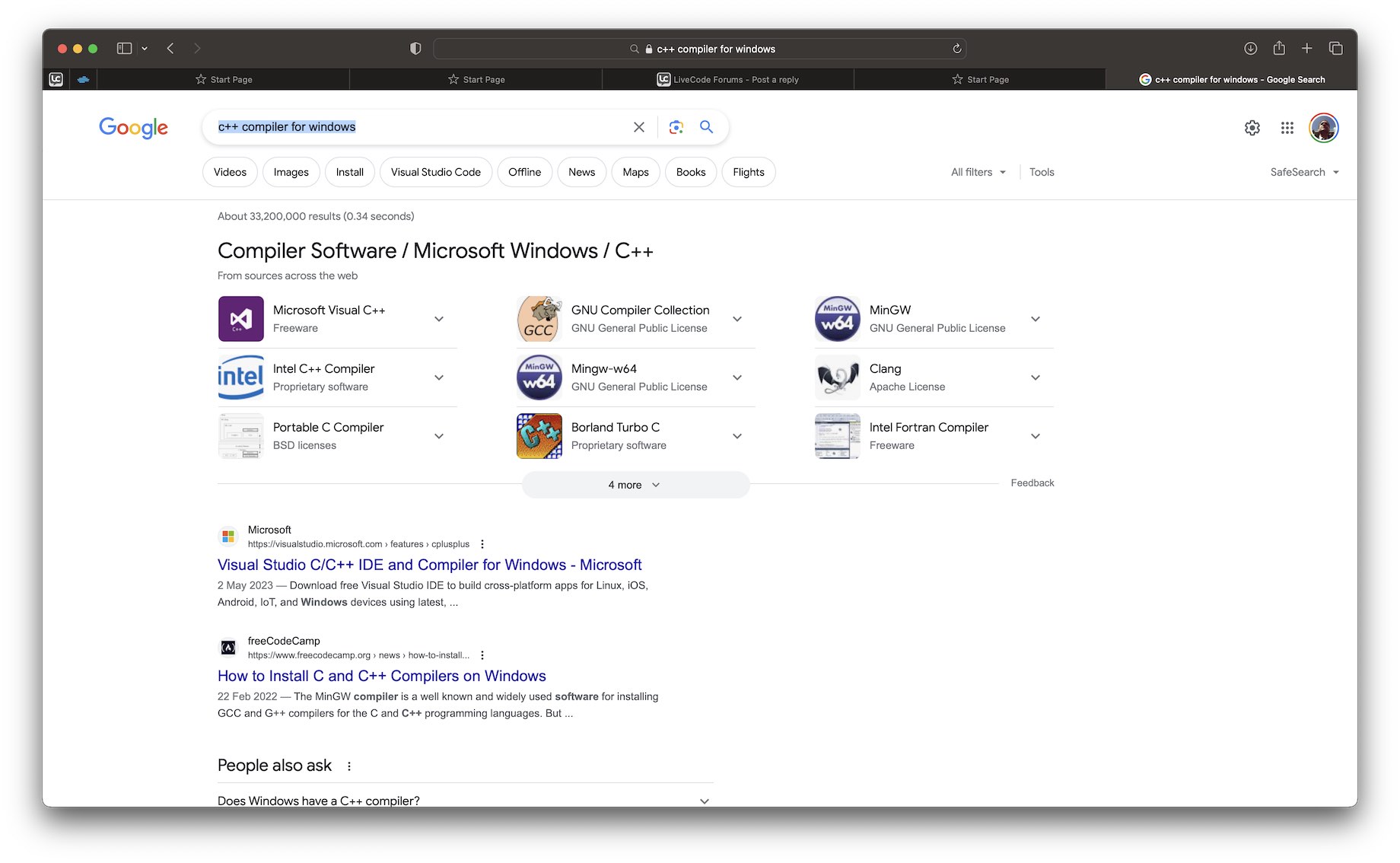This screenshot has height=863, width=1400.
Task: Open the SafeSearch dropdown
Action: tap(1304, 172)
